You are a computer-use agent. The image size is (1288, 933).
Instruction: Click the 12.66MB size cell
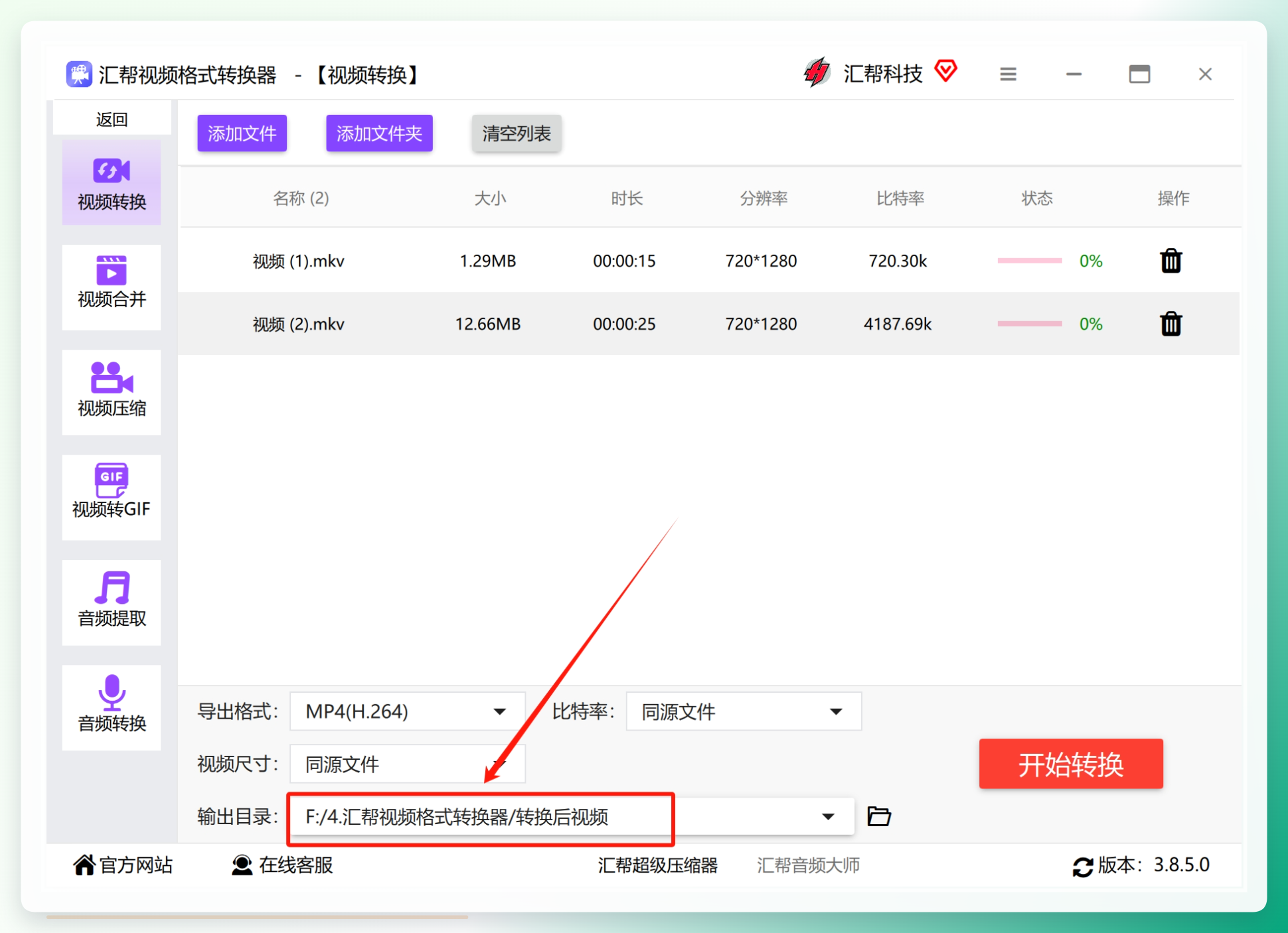(488, 324)
